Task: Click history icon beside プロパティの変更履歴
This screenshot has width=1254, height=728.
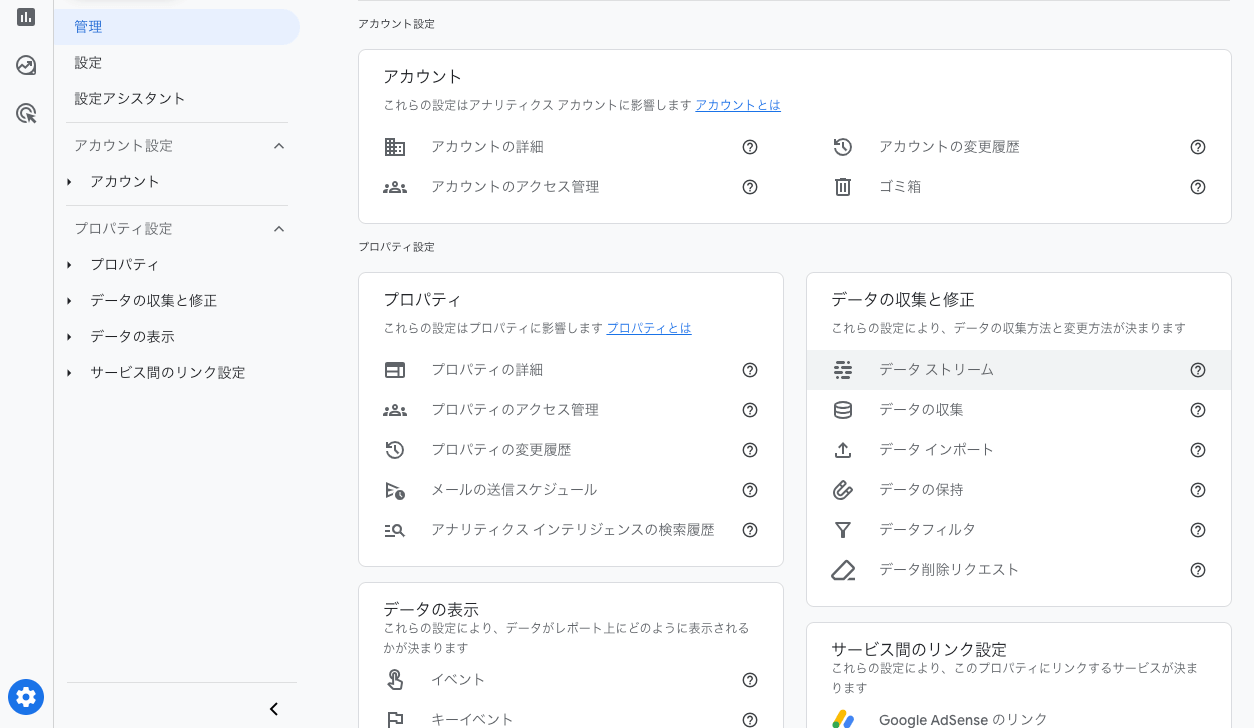Action: pyautogui.click(x=395, y=450)
